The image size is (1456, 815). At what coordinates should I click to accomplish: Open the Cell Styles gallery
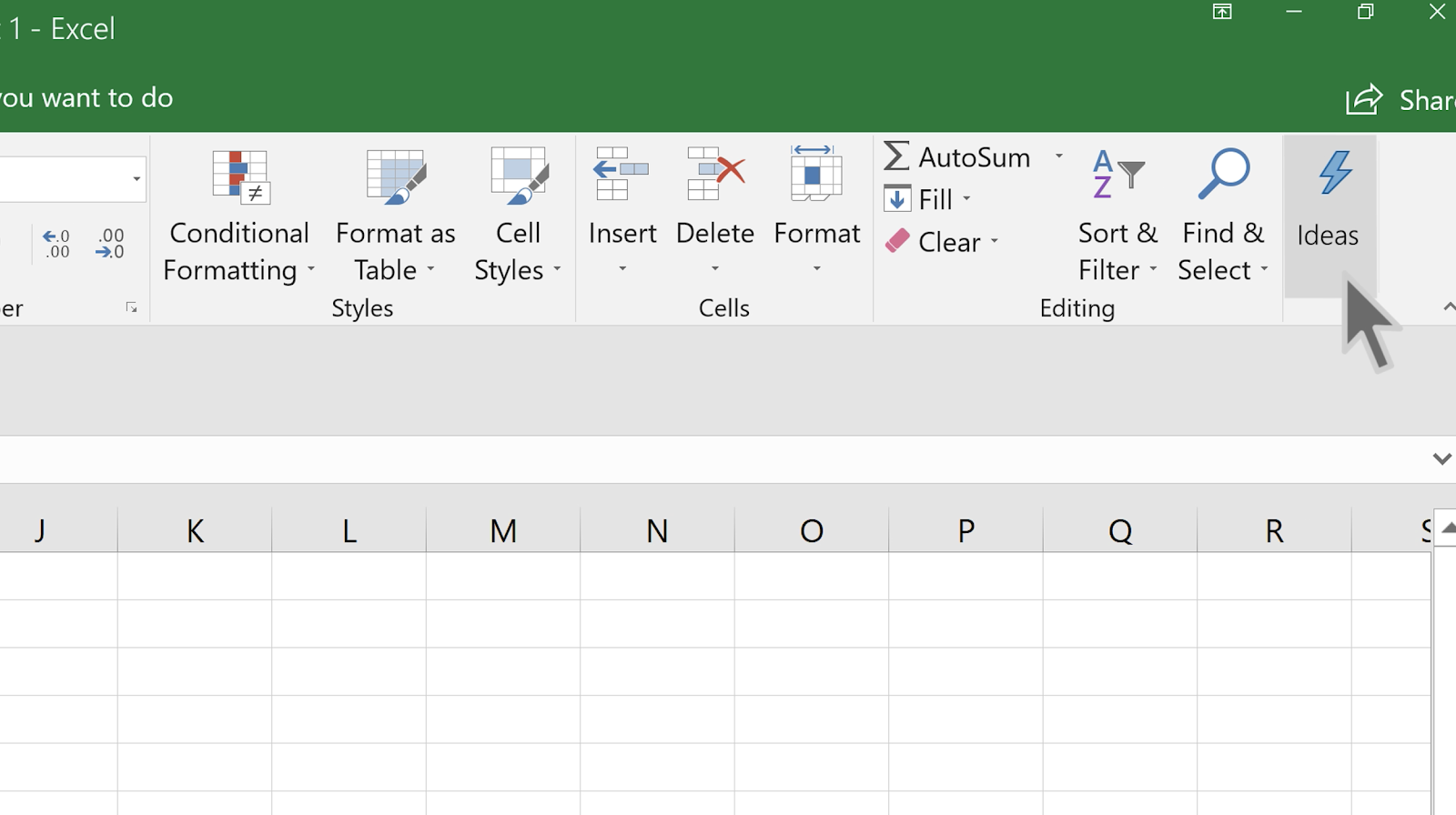click(x=518, y=216)
